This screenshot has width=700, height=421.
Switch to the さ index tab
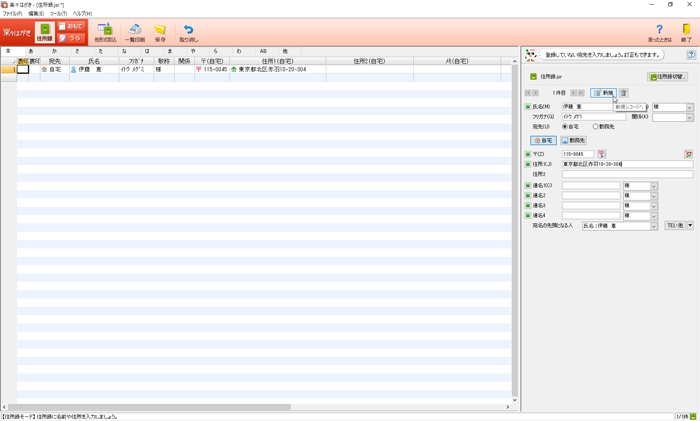pyautogui.click(x=77, y=51)
